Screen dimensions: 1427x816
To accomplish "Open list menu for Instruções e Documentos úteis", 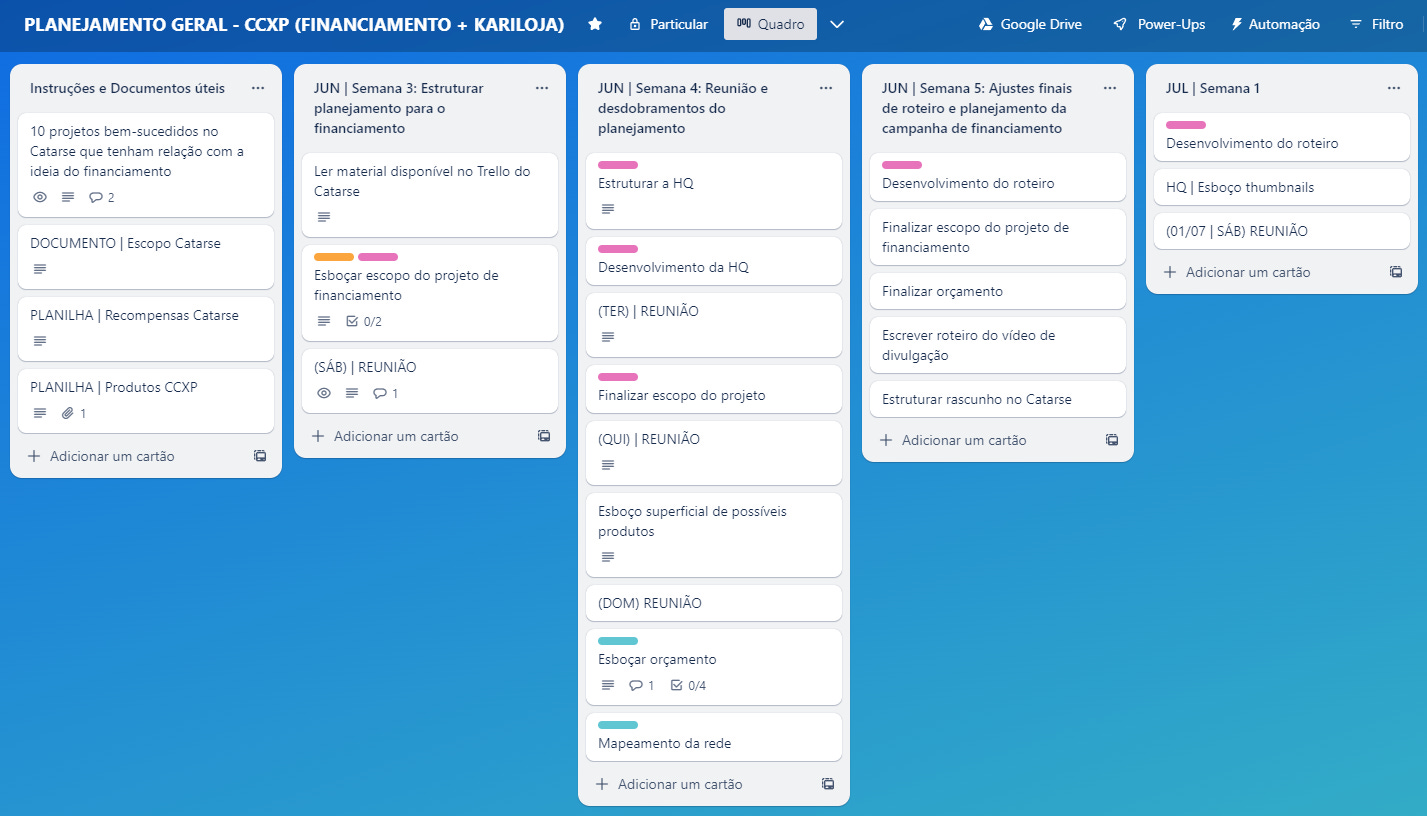I will click(258, 88).
